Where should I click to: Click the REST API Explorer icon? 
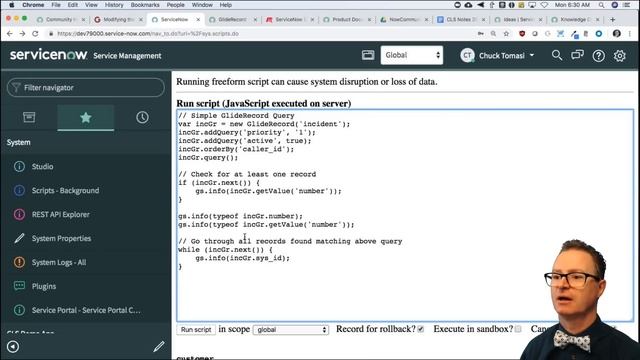[x=19, y=214]
